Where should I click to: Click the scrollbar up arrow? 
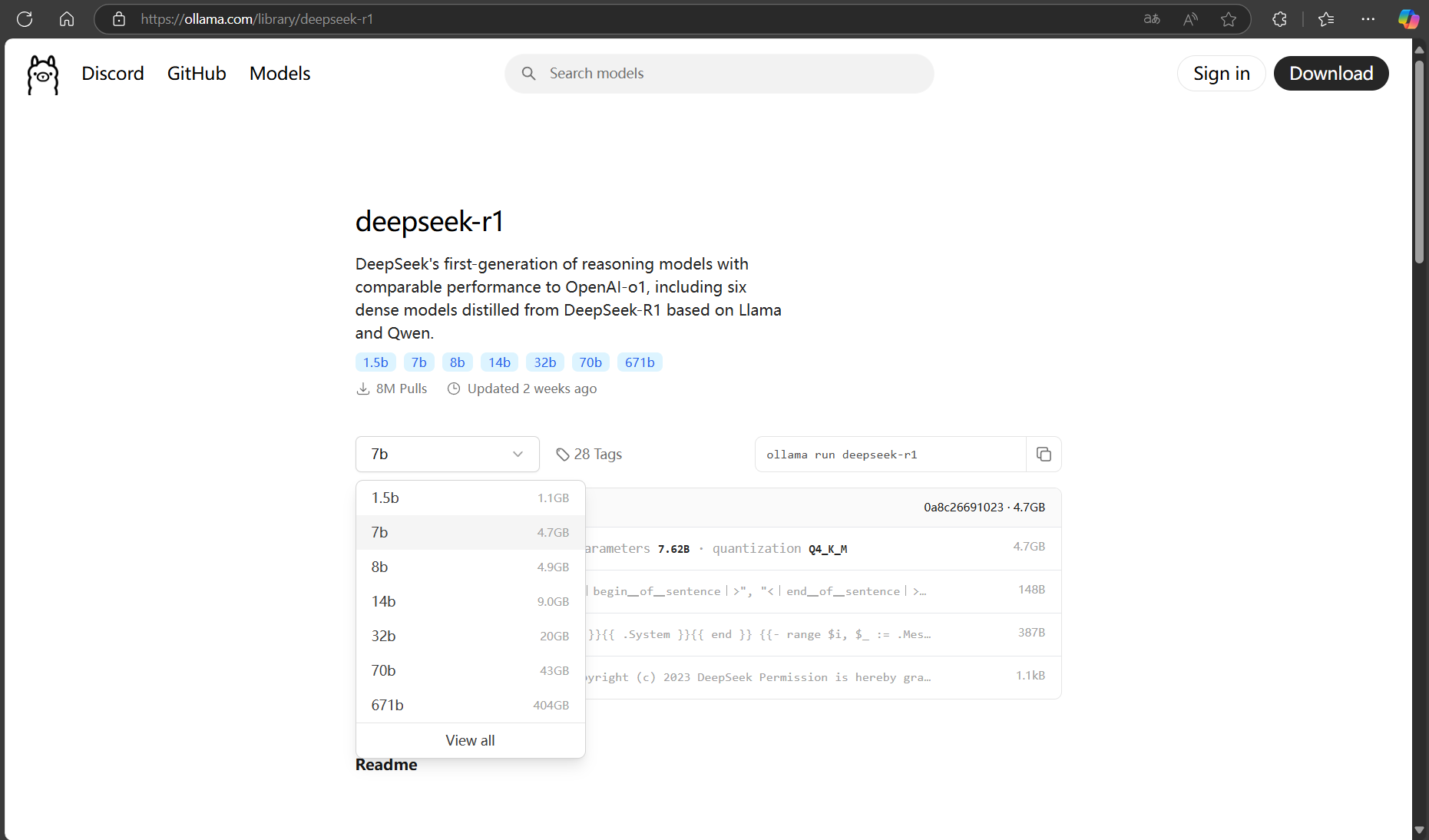pos(1420,49)
